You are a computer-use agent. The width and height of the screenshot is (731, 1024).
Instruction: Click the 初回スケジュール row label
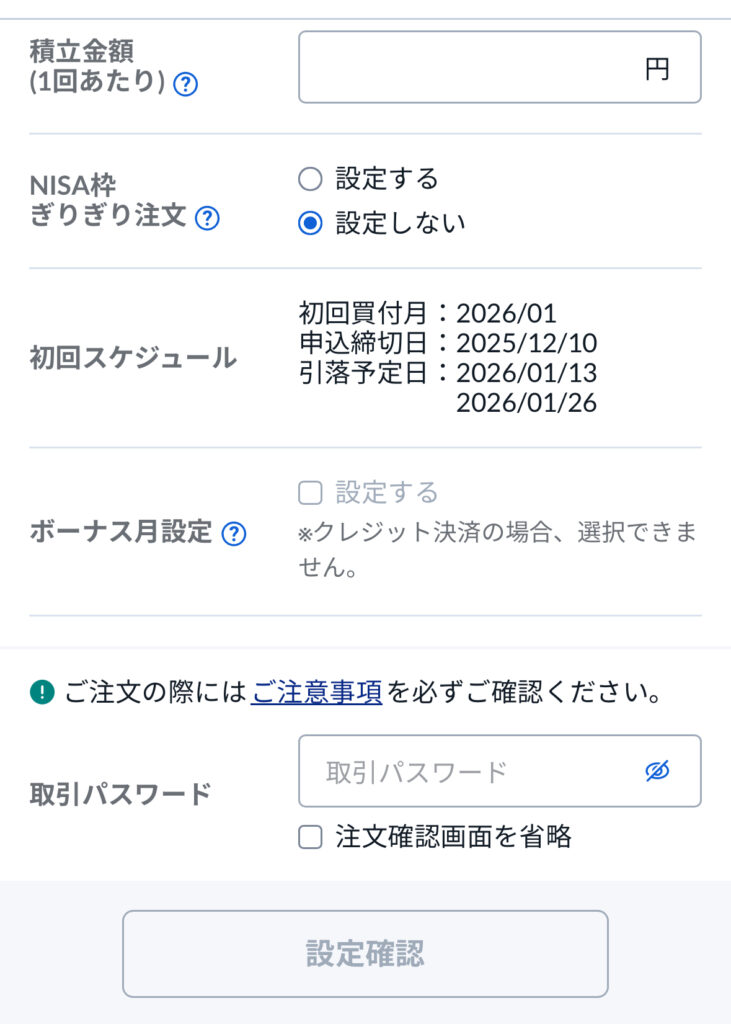pyautogui.click(x=133, y=358)
